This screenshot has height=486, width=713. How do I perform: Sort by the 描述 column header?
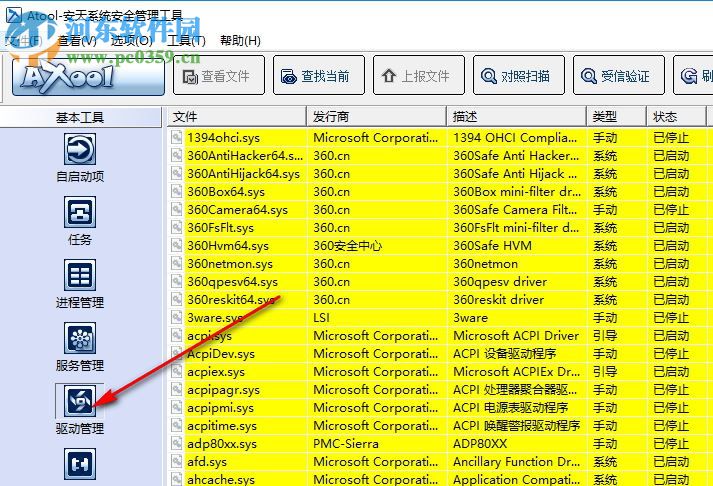(517, 117)
